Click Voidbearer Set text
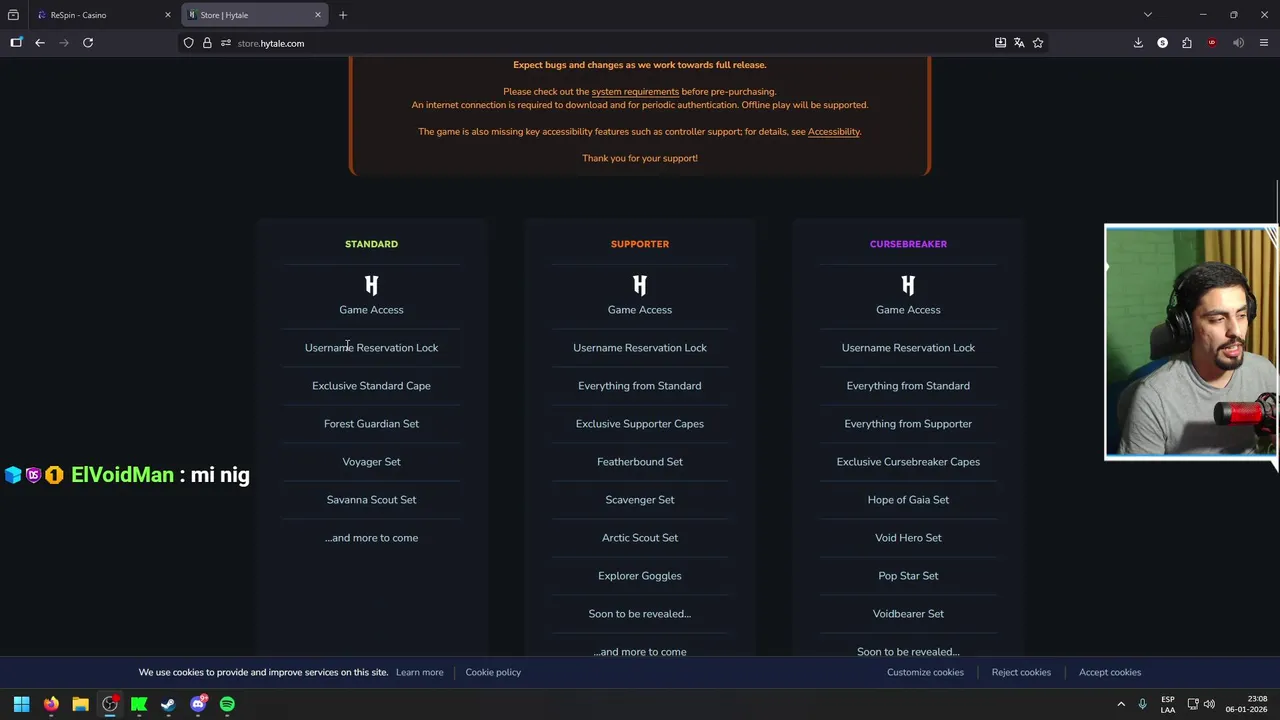 [908, 614]
